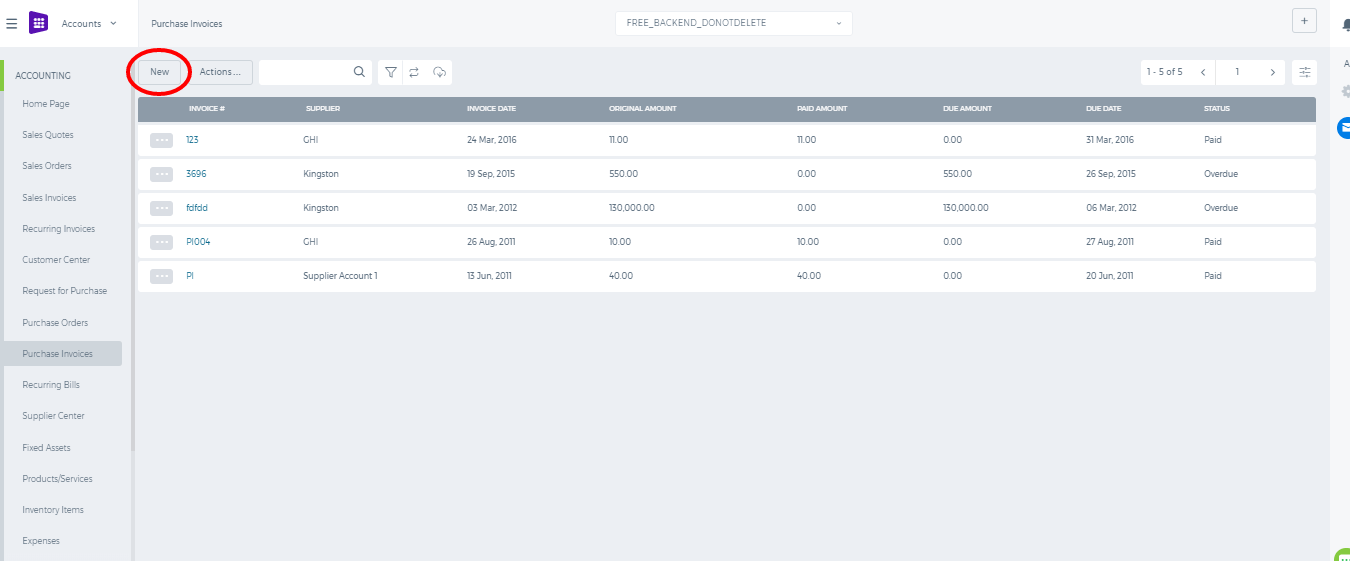Click the ACCOUNTING section heading
Viewport: 1350px width, 561px height.
(43, 76)
